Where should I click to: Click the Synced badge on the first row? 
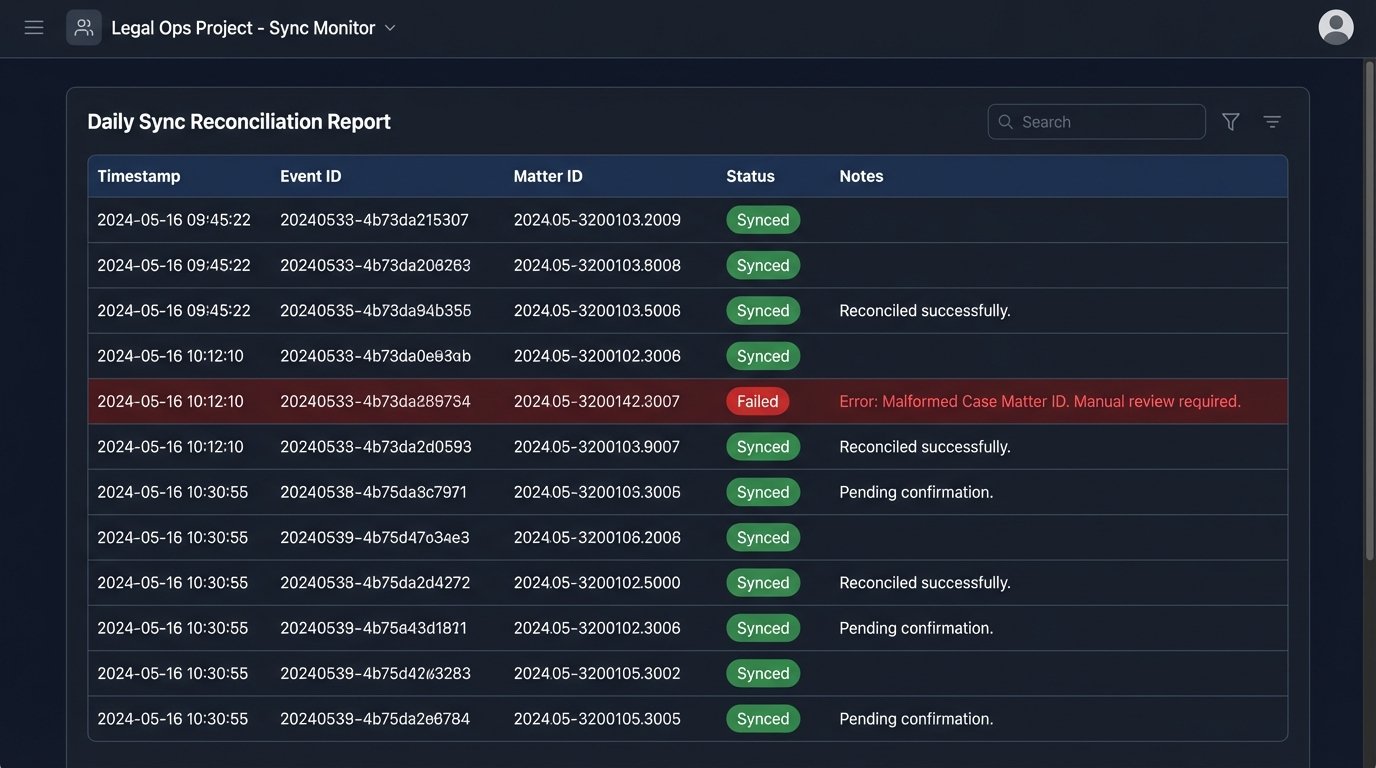pos(762,219)
